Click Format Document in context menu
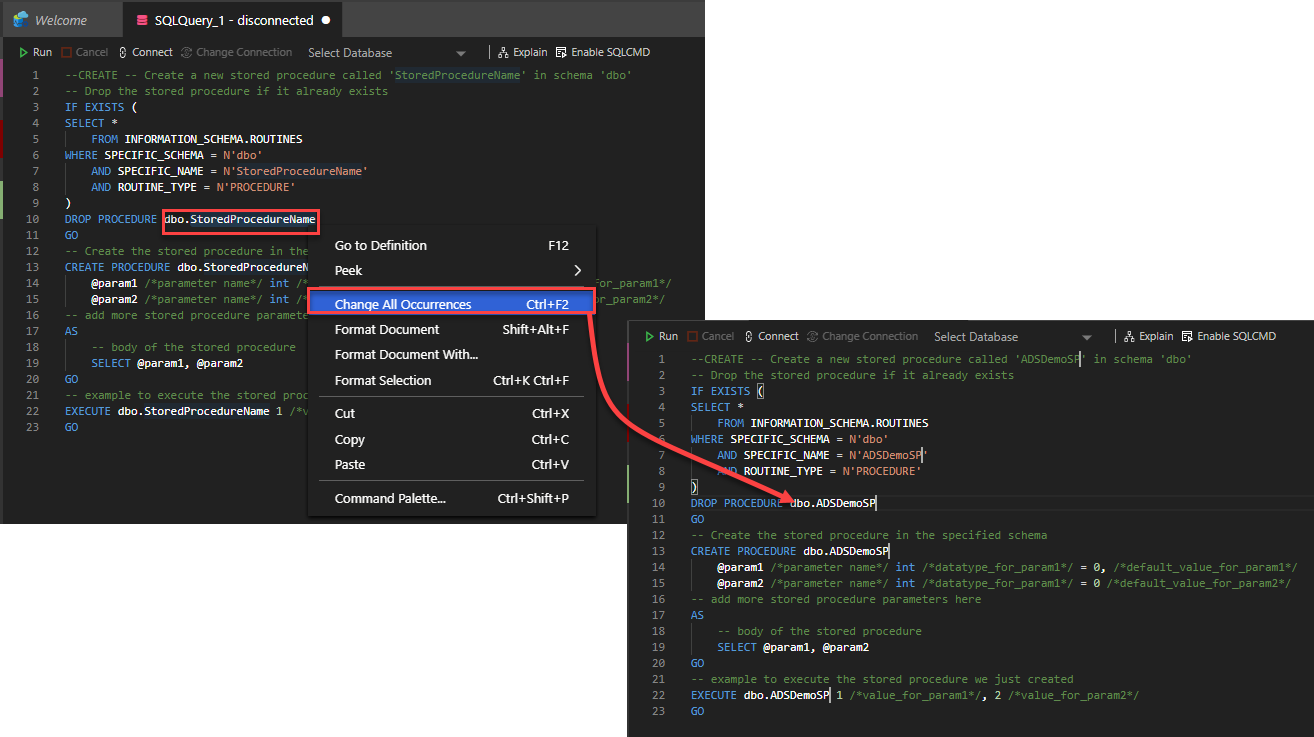The image size is (1314, 737). (387, 329)
